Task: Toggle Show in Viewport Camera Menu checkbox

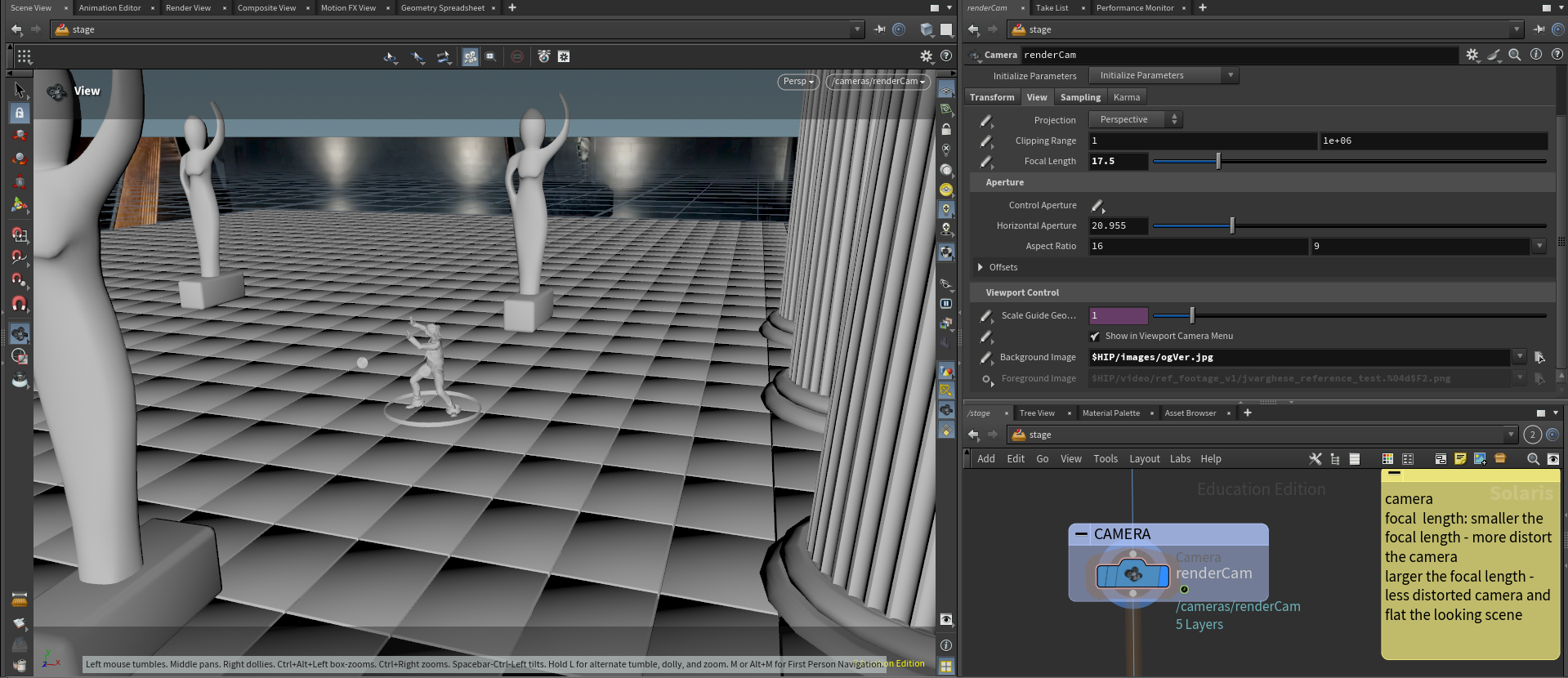Action: pos(1095,337)
